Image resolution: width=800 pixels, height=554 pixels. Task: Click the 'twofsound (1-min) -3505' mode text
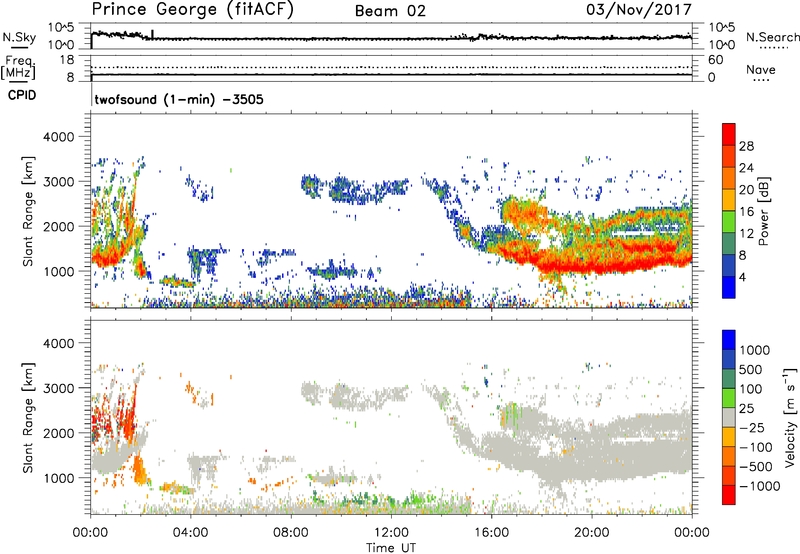tap(179, 99)
